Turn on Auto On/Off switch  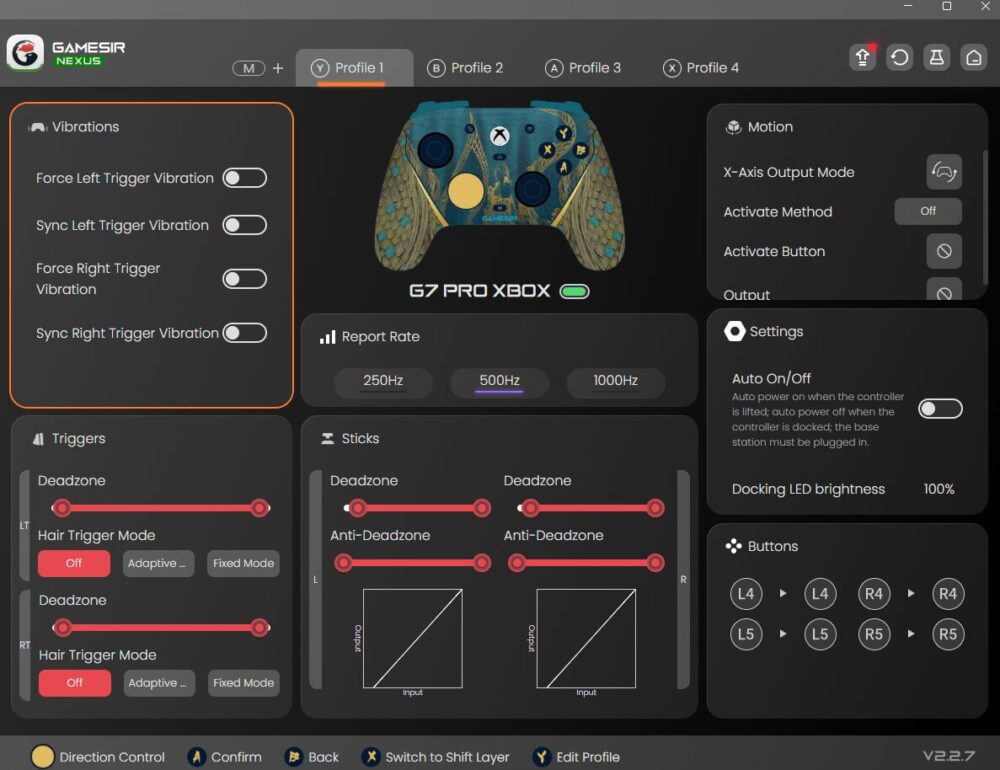(940, 408)
